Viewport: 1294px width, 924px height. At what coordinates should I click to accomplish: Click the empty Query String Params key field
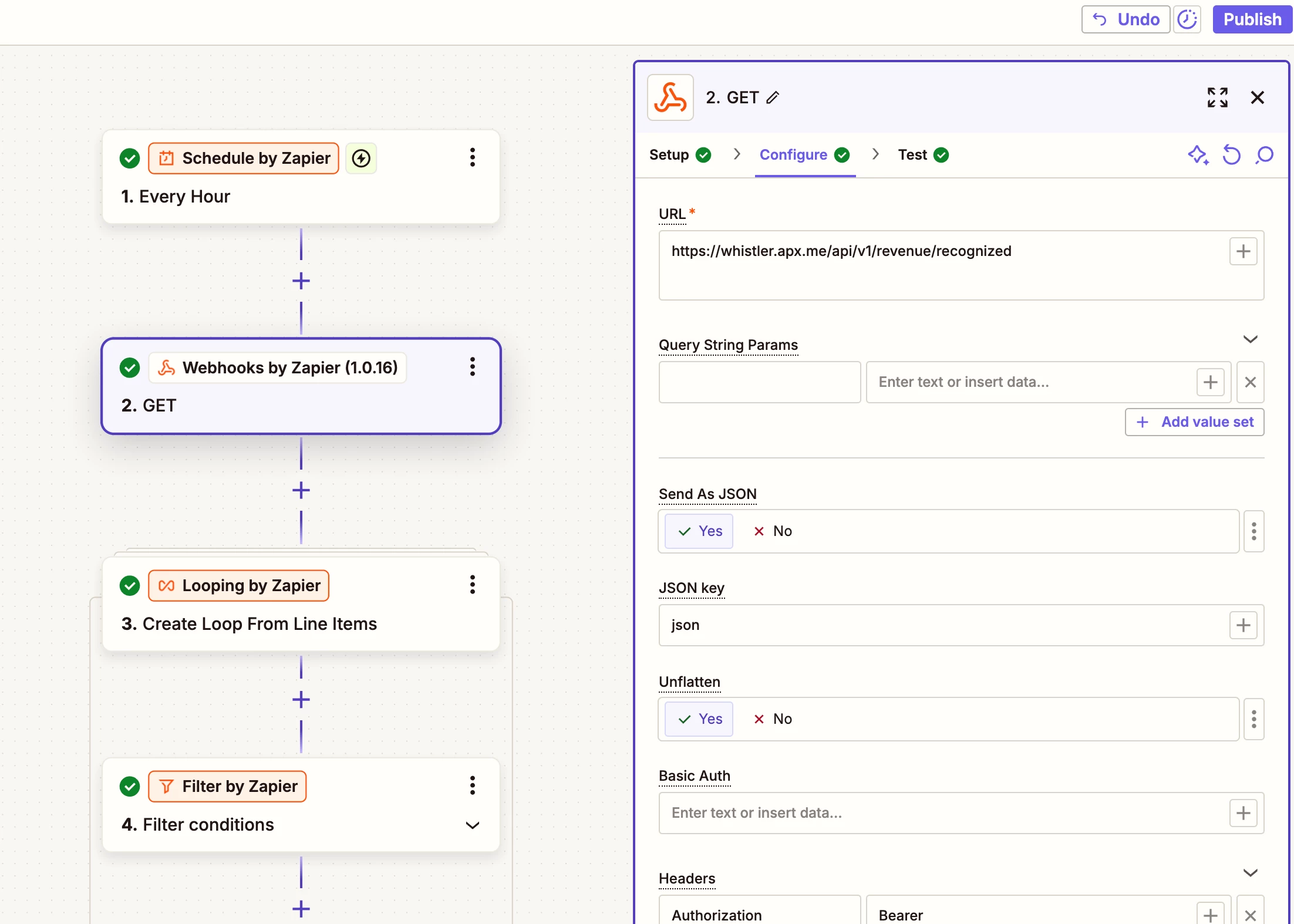[760, 382]
